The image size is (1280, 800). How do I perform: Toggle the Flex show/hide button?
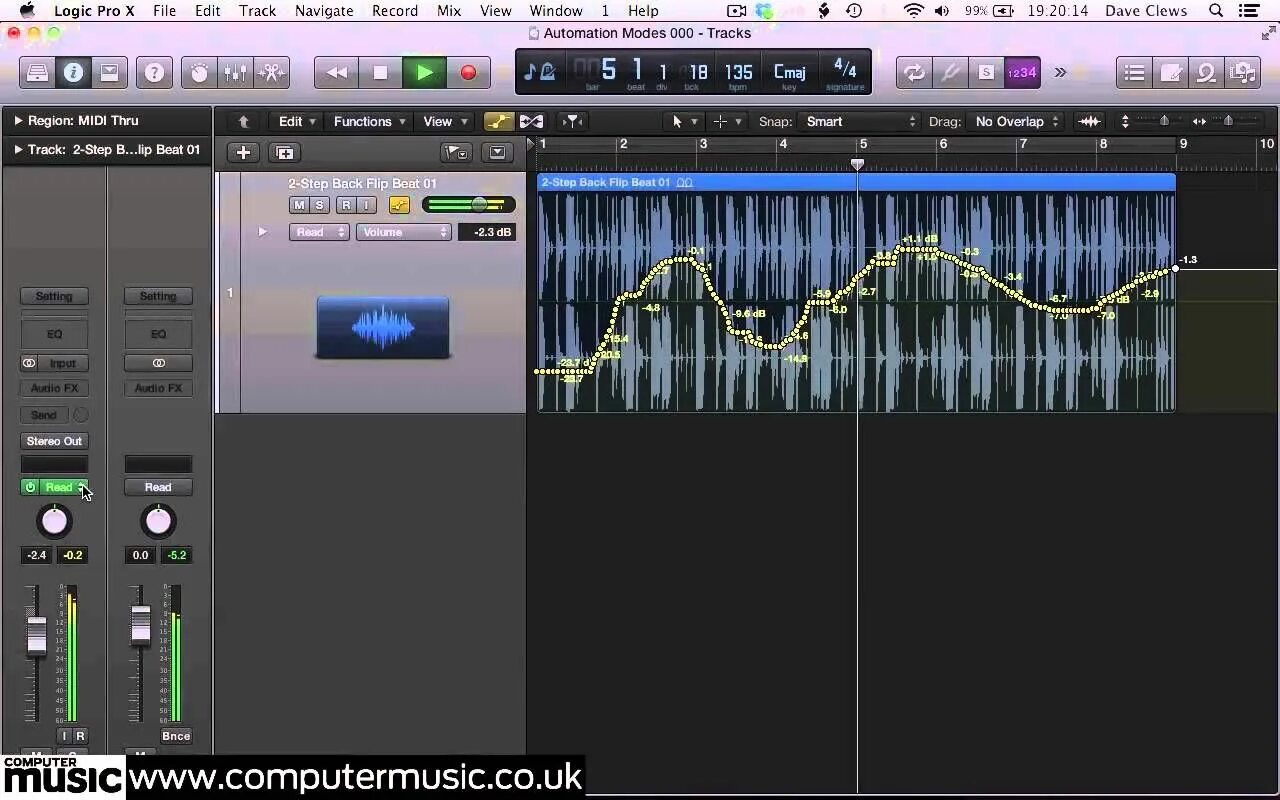[531, 122]
